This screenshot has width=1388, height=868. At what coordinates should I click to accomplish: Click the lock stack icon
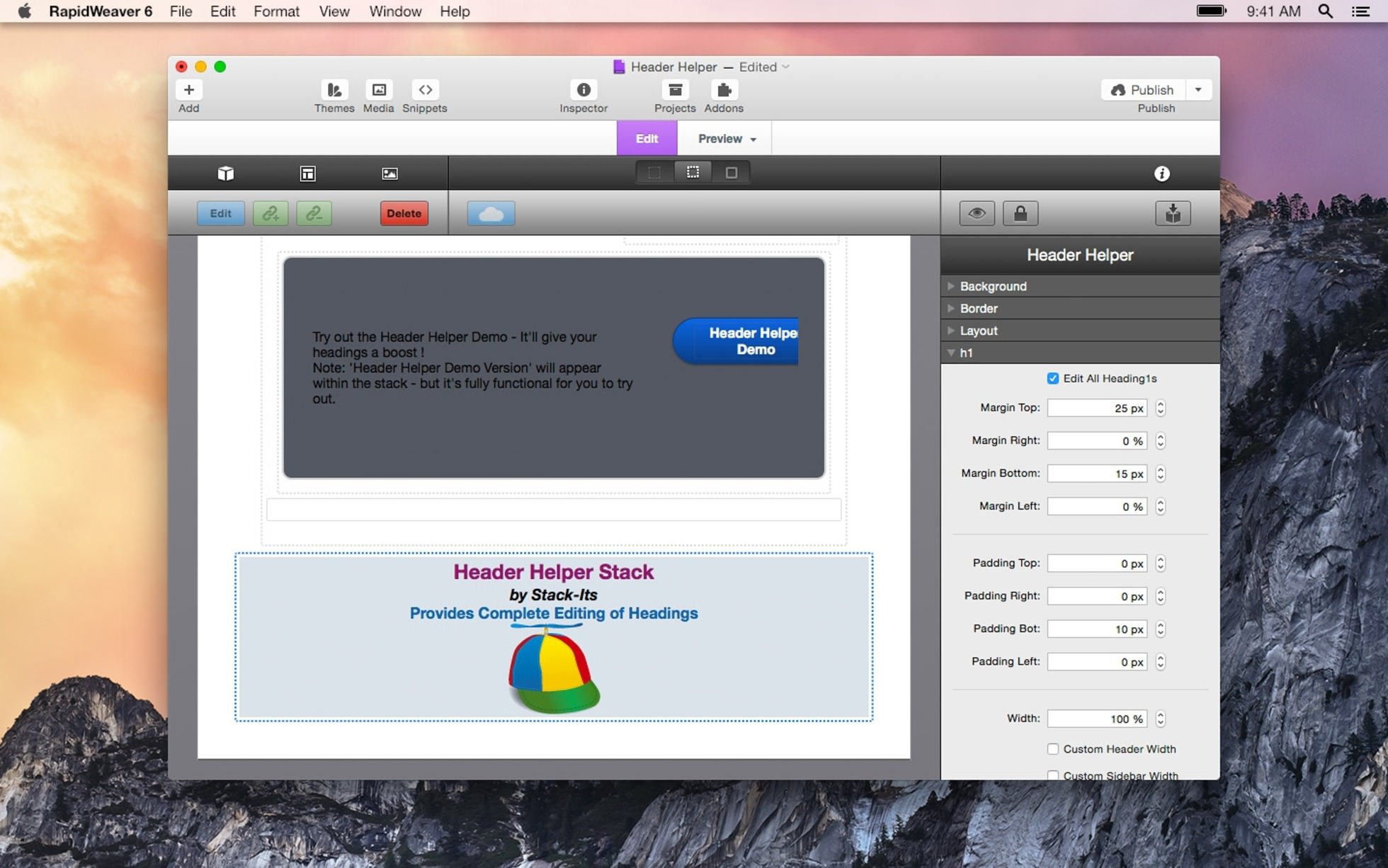pos(1020,213)
